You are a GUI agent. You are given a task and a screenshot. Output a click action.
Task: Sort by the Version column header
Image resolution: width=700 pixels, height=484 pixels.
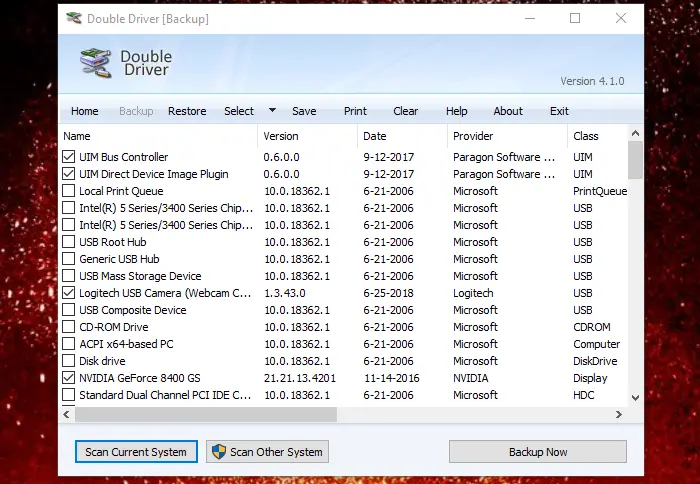coord(308,136)
